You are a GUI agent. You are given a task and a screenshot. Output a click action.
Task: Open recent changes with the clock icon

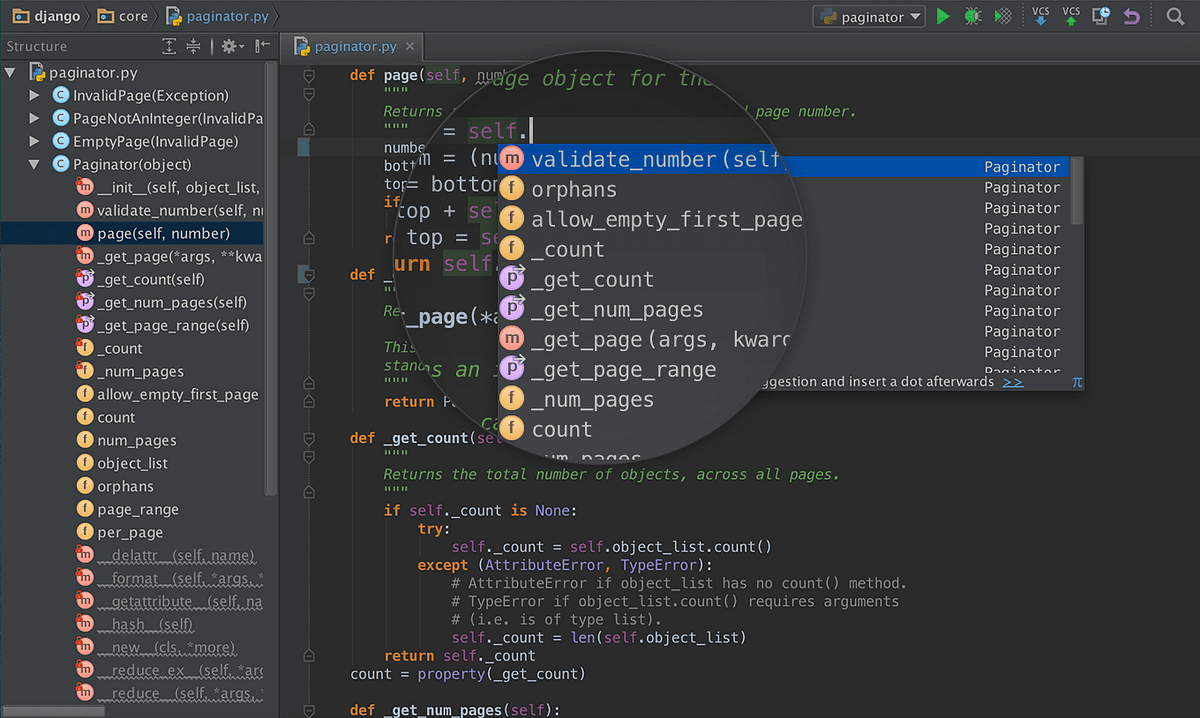tap(1103, 15)
